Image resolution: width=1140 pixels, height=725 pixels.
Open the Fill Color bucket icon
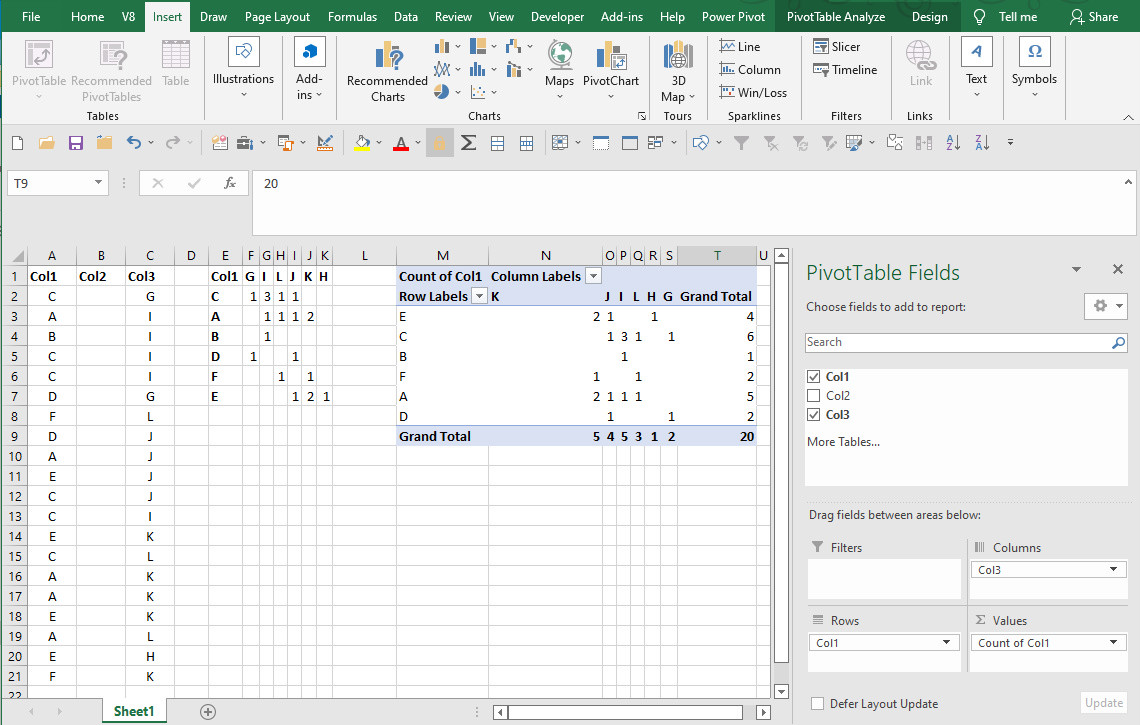click(362, 143)
